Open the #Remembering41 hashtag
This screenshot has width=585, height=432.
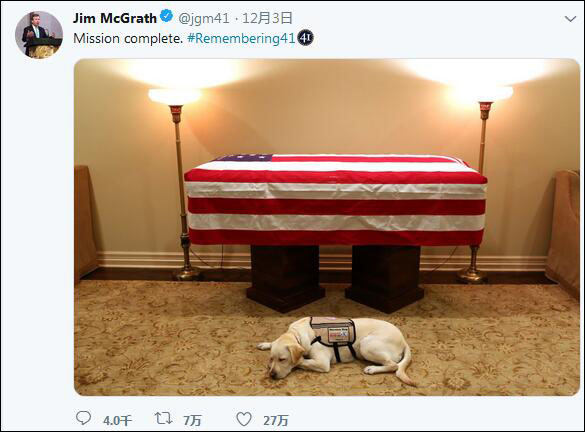point(241,38)
